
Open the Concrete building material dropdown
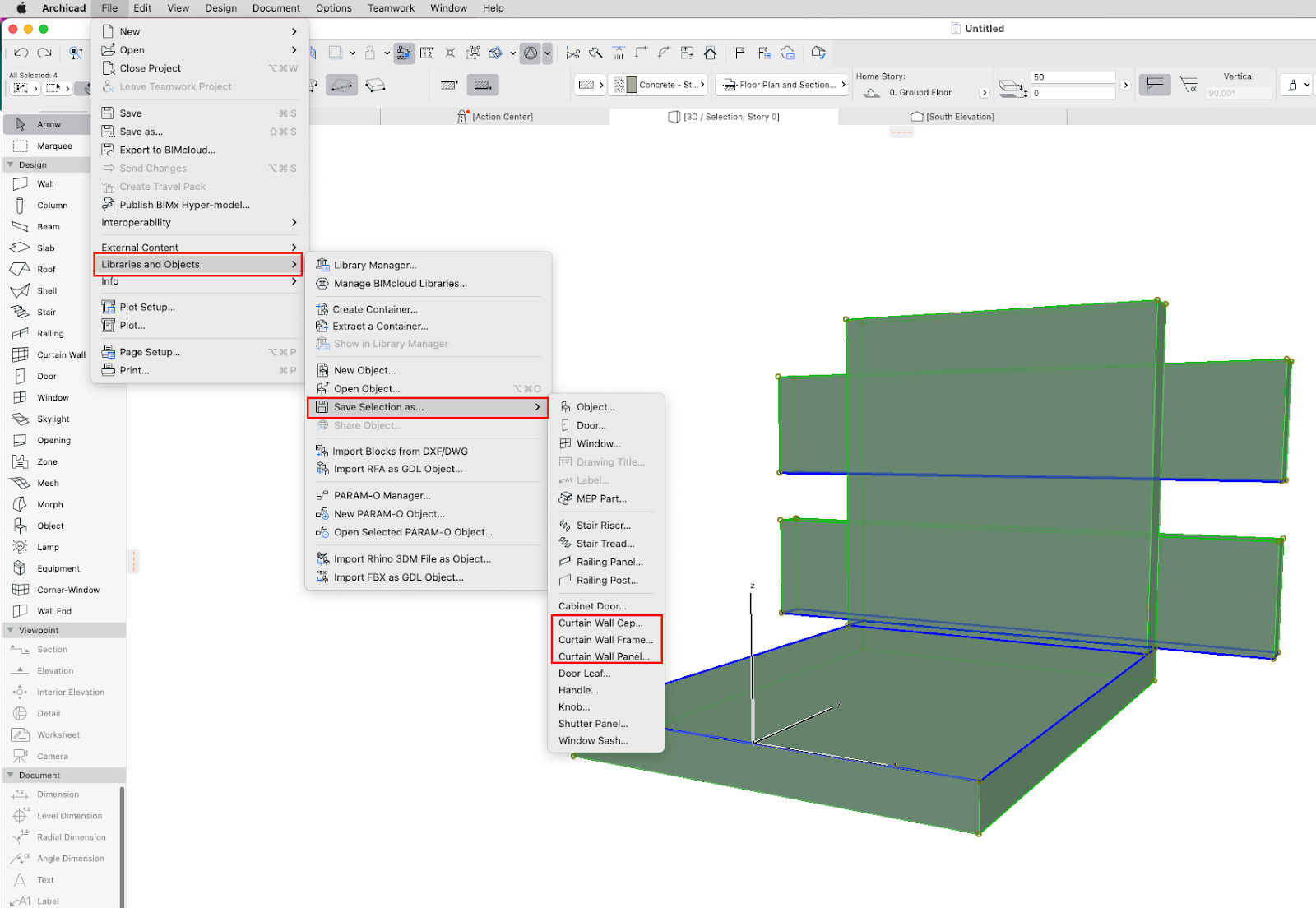click(660, 85)
